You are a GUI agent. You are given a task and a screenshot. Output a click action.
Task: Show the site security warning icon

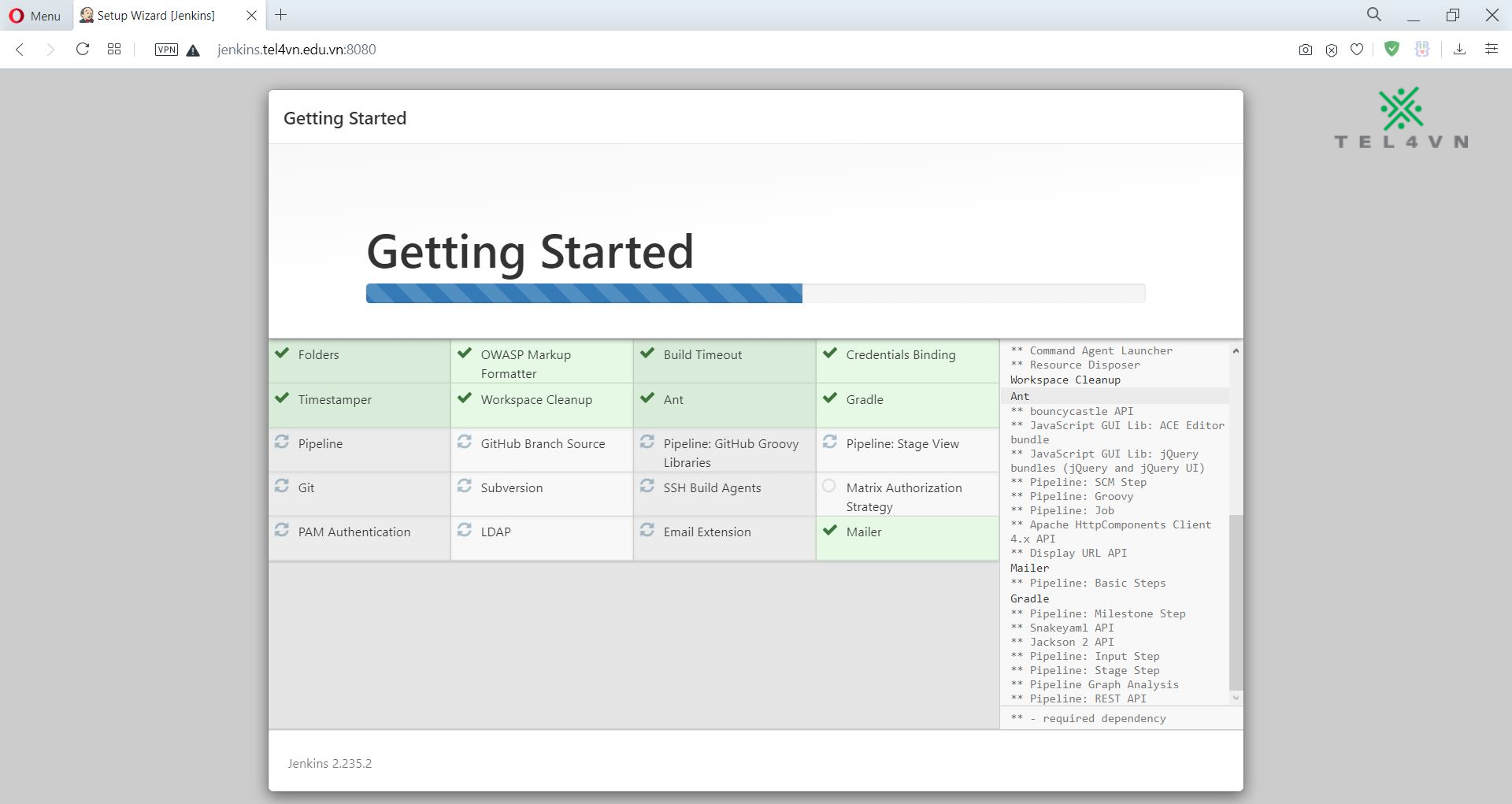[193, 50]
